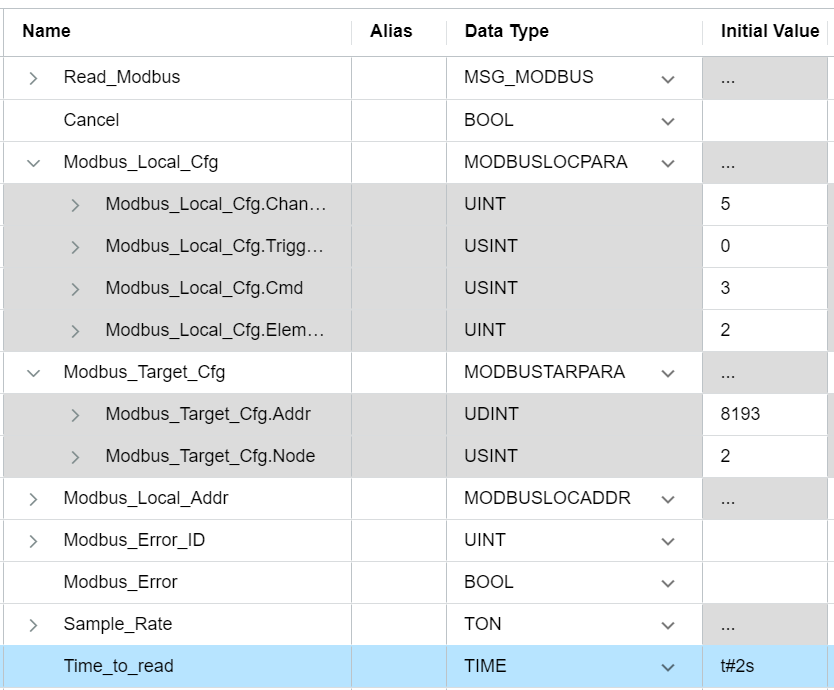Expand Modbus_Local_Cfg.Cmd member
This screenshot has width=834, height=690.
pos(75,289)
